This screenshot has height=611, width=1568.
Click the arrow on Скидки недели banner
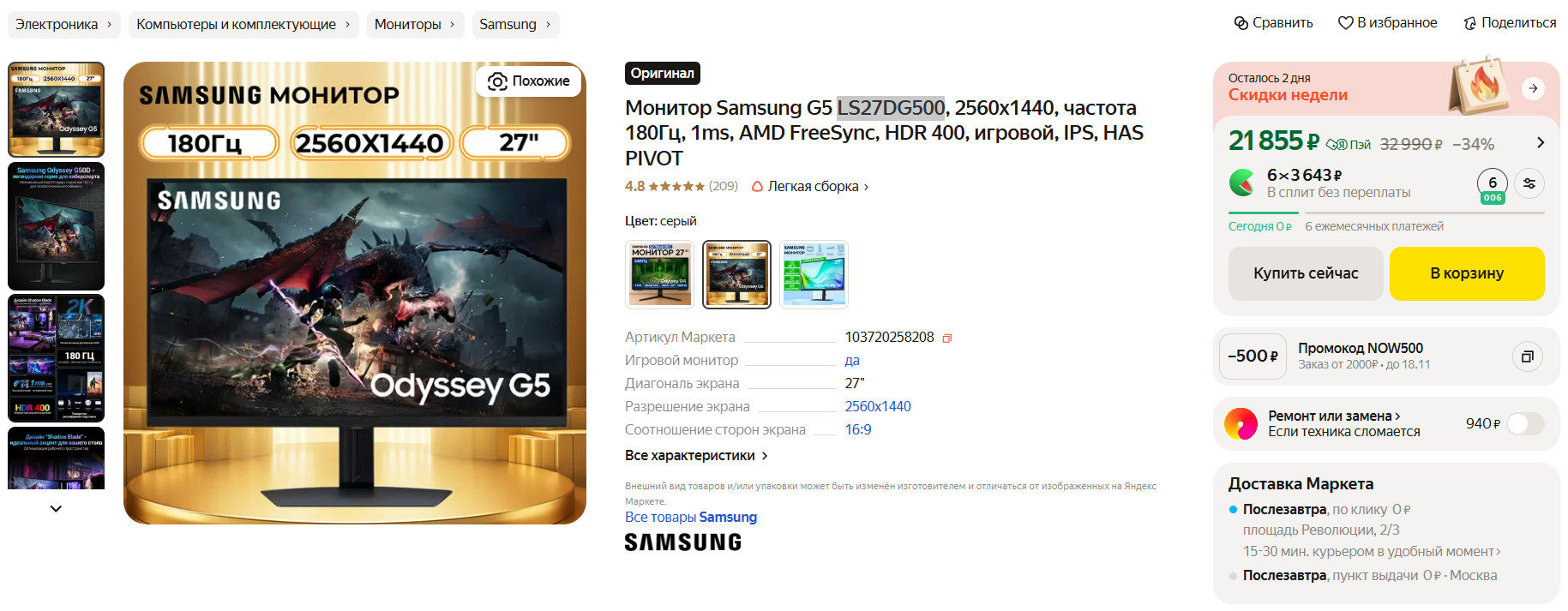point(1533,88)
